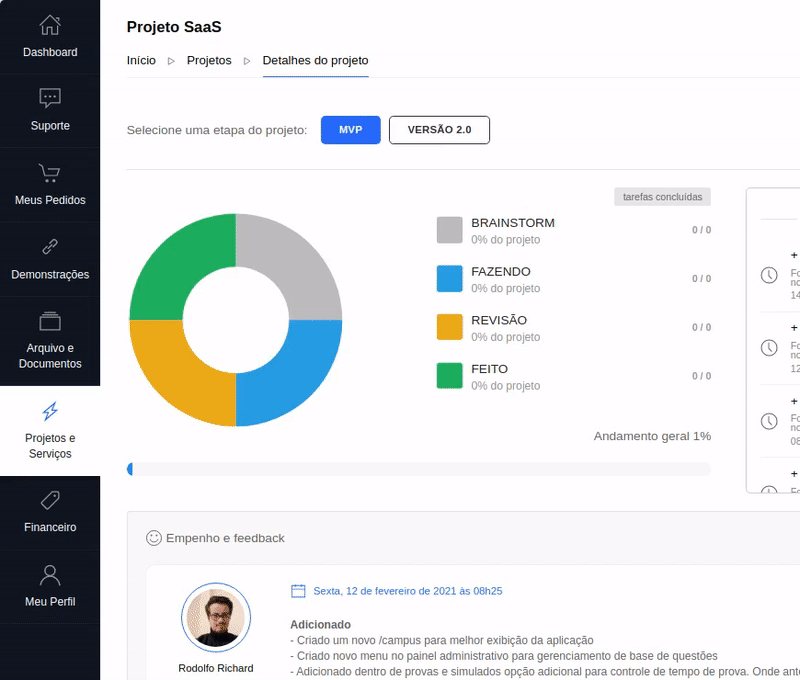
Task: Click the calendar icon beside feedback date
Action: pos(298,591)
